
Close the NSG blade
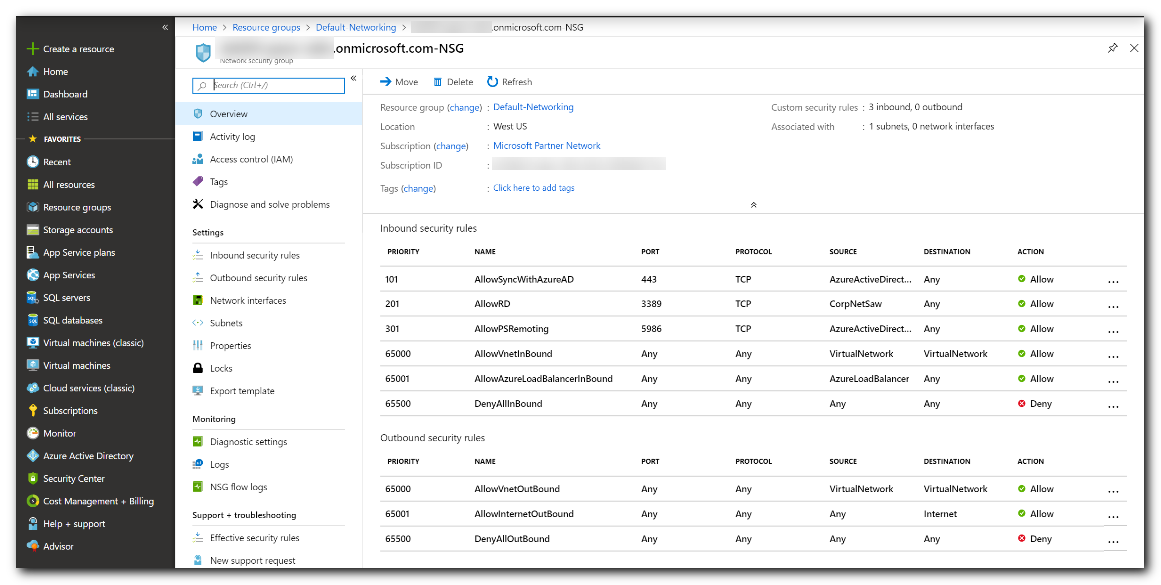1134,48
